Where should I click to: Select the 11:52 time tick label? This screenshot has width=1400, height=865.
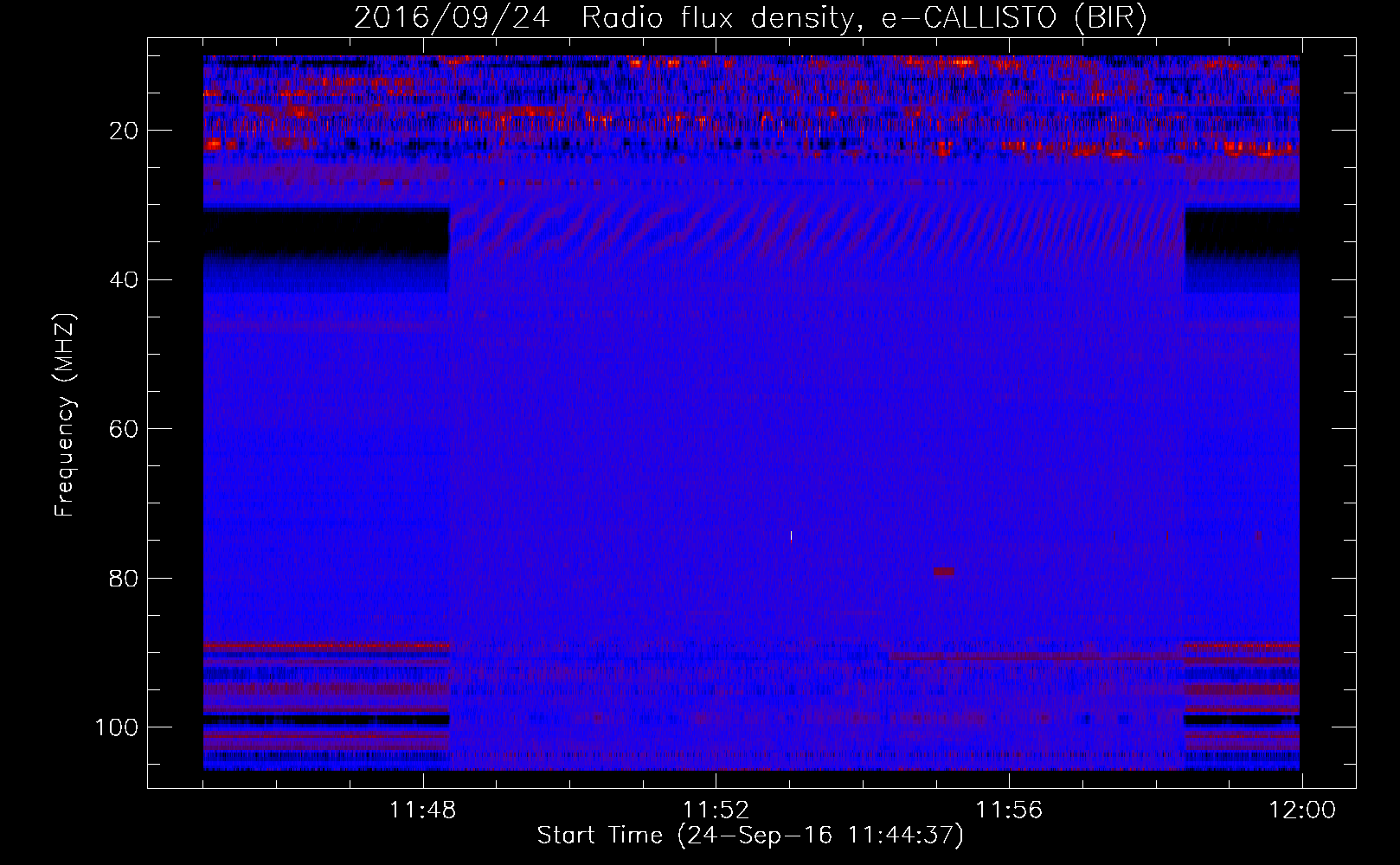tap(716, 811)
